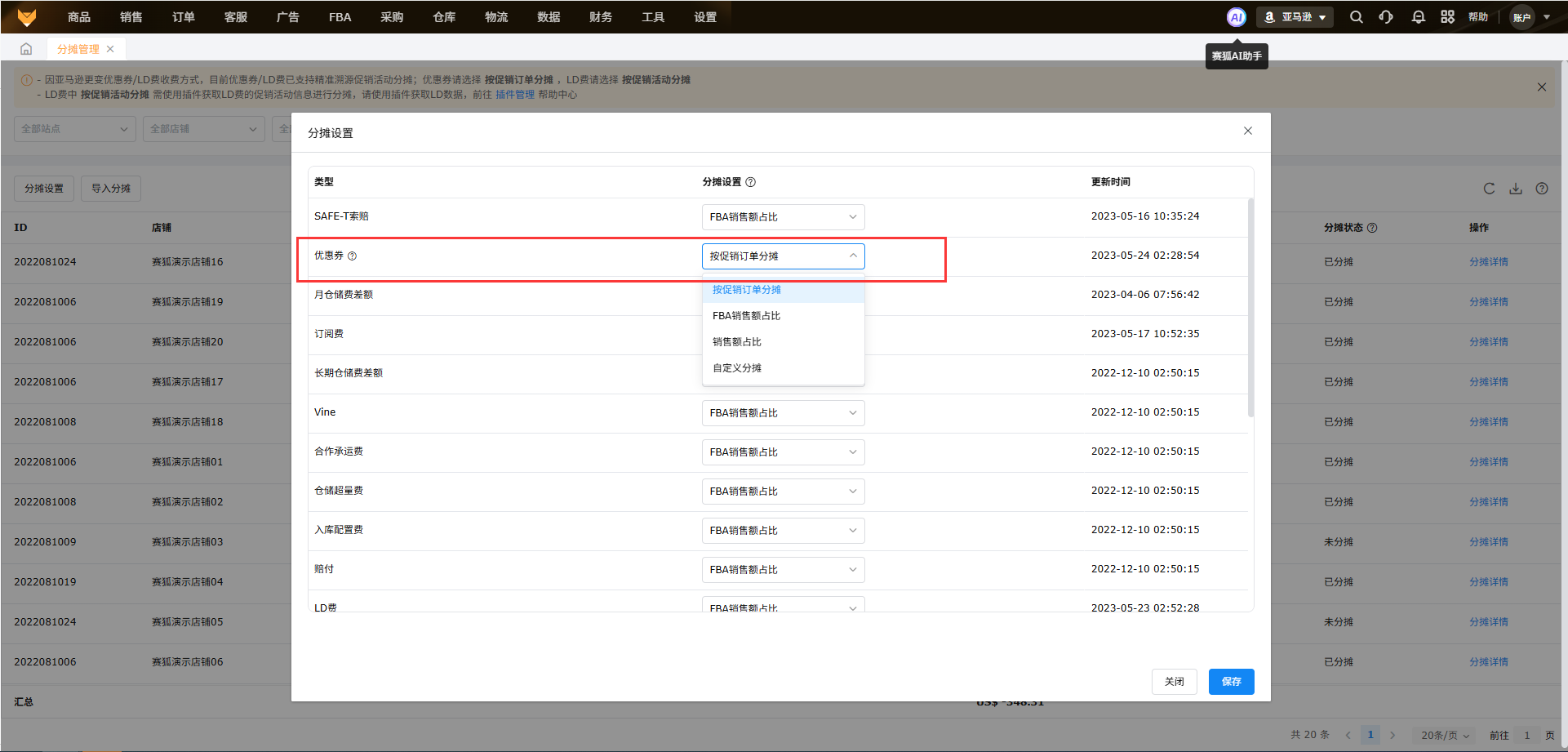Viewport: 1568px width, 752px height.
Task: Open the 亚马逊 platform dropdown
Action: point(1295,17)
